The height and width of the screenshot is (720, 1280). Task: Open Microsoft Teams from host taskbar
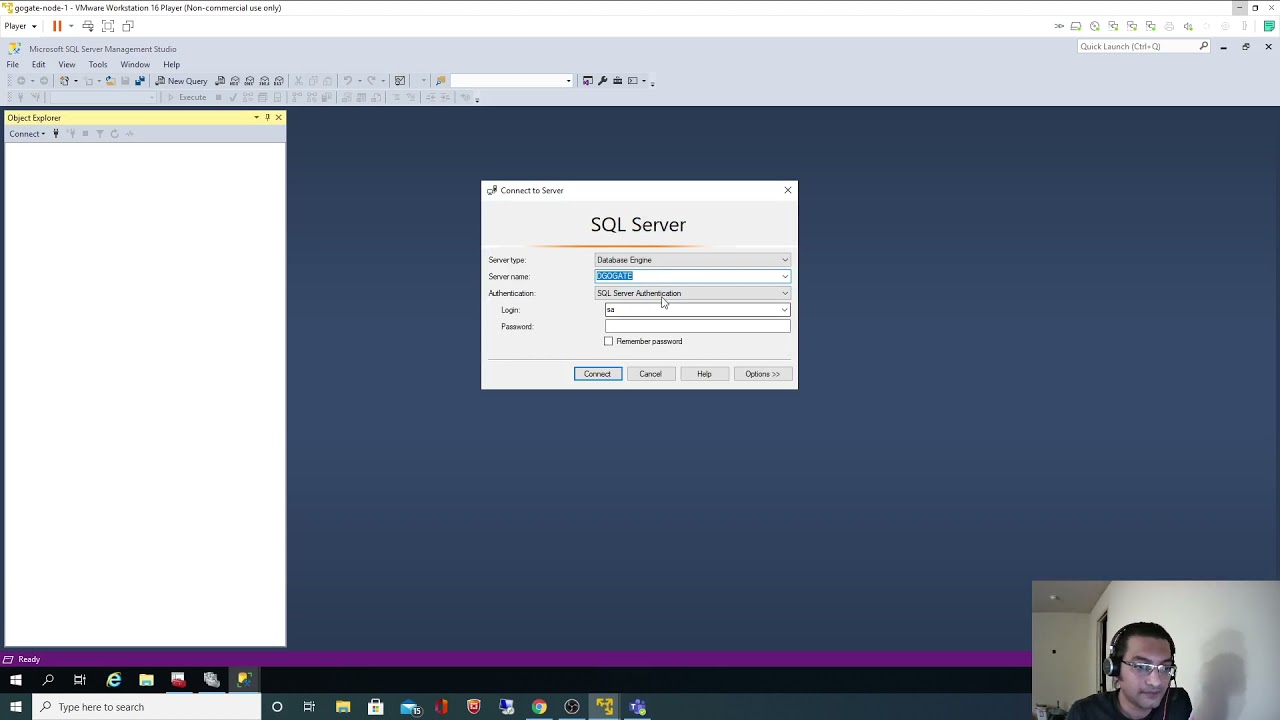coord(637,707)
